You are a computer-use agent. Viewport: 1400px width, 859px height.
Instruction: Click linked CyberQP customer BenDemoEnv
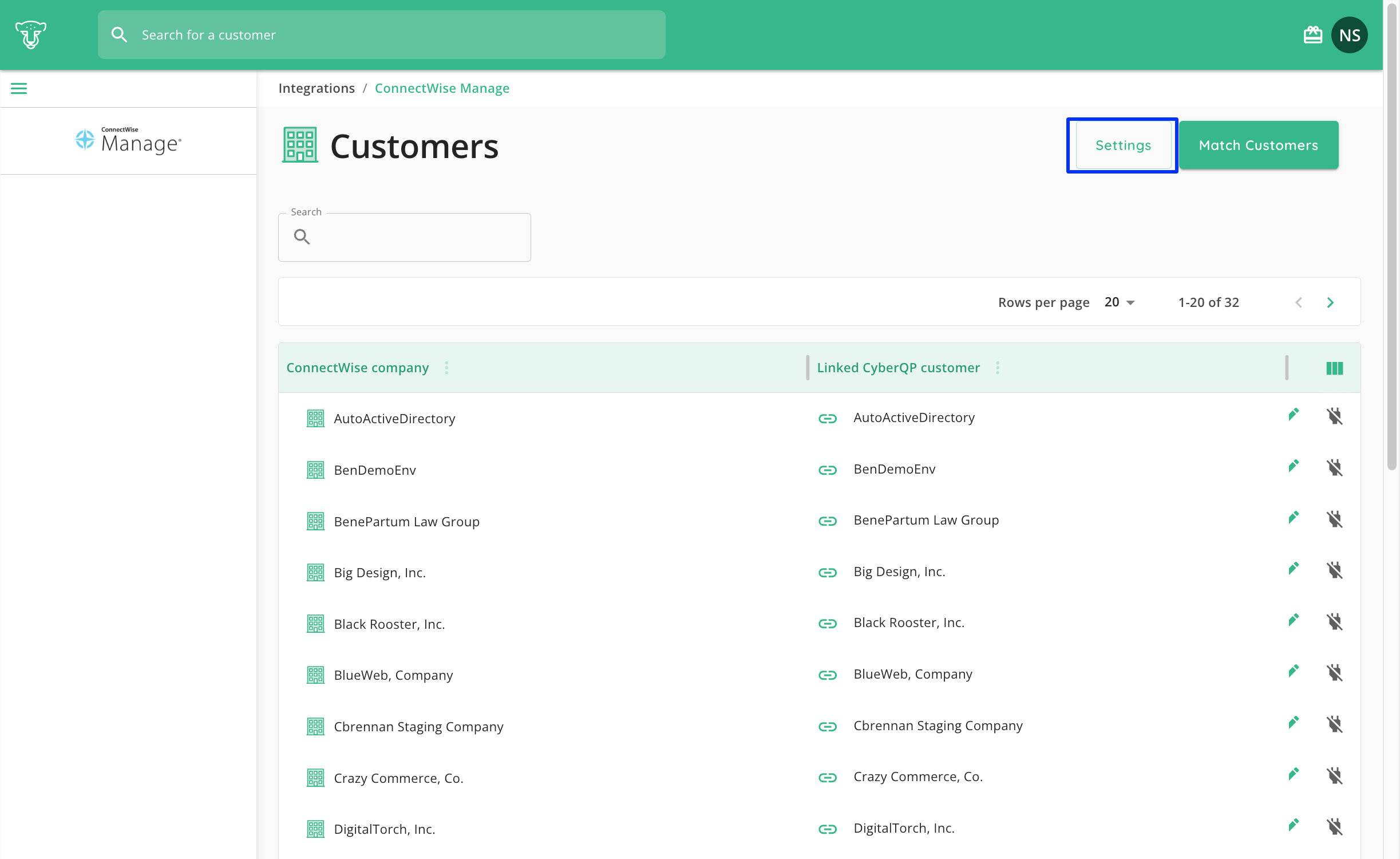point(895,469)
